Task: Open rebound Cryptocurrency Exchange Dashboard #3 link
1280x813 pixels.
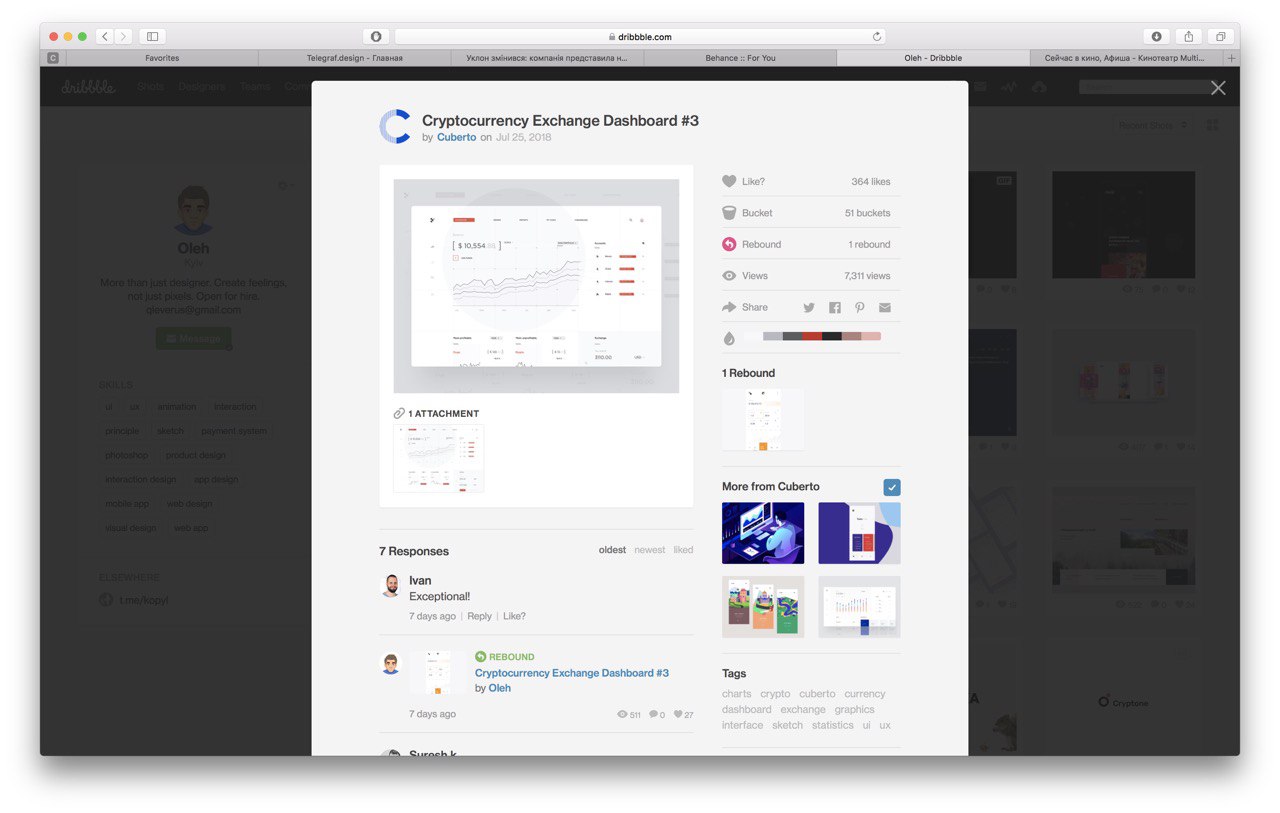Action: (x=572, y=673)
